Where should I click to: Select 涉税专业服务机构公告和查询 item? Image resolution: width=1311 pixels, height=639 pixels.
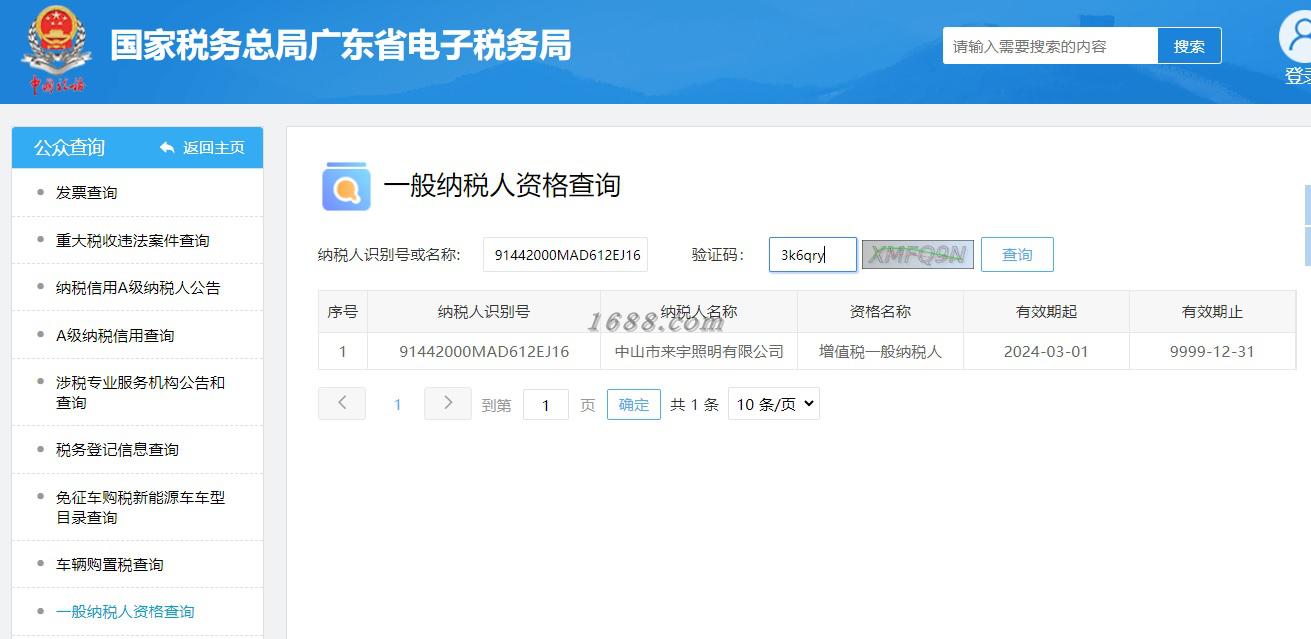click(140, 393)
